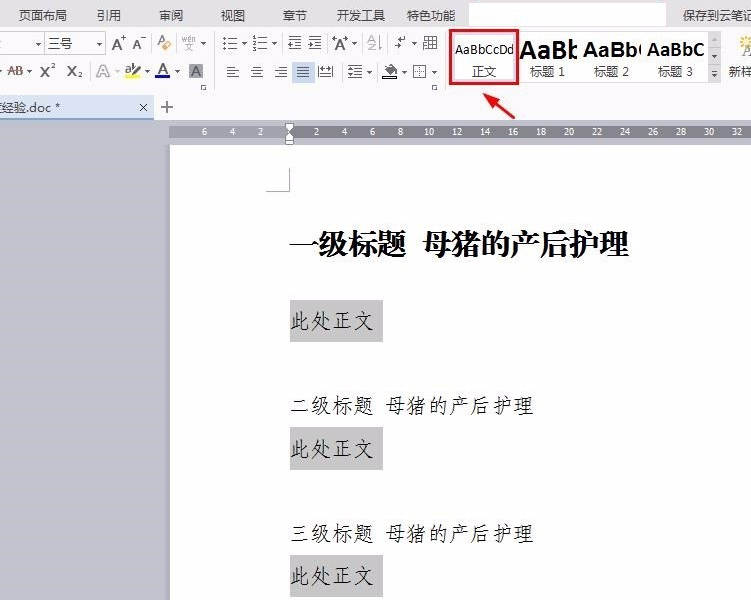Click the ruler indent marker
The image size is (751, 600).
coord(289,133)
